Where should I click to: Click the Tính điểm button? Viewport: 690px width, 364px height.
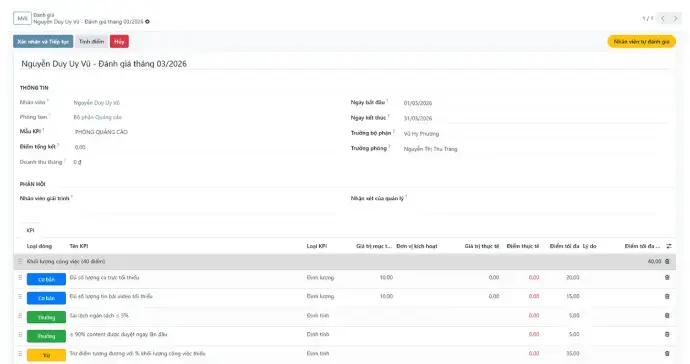(x=92, y=41)
